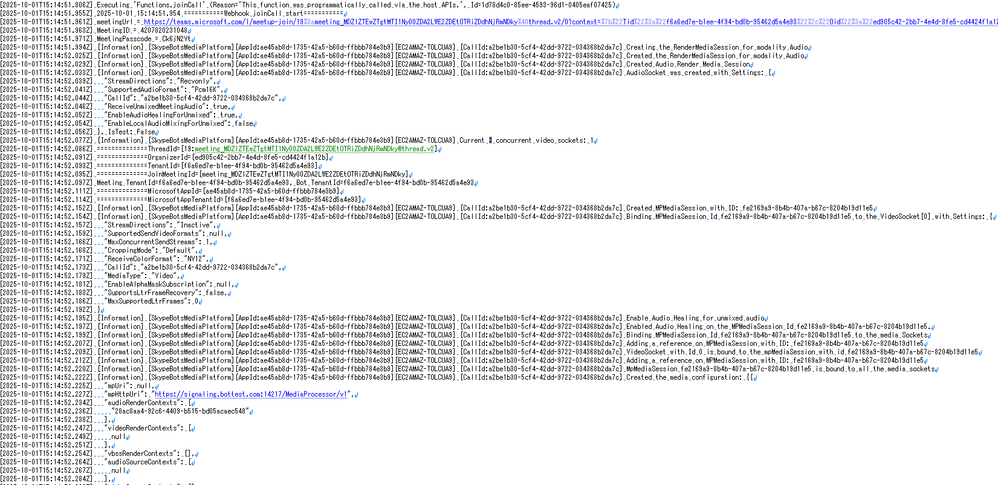Click the "EnableLocalAudioMixingForUnmixed": false line

181,123
